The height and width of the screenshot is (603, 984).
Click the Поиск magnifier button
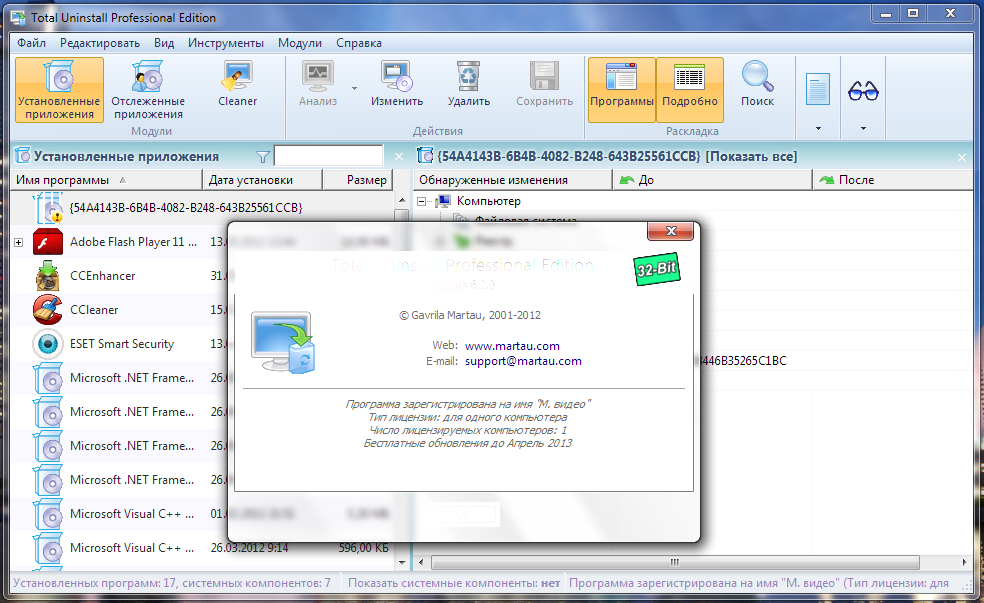tap(757, 85)
